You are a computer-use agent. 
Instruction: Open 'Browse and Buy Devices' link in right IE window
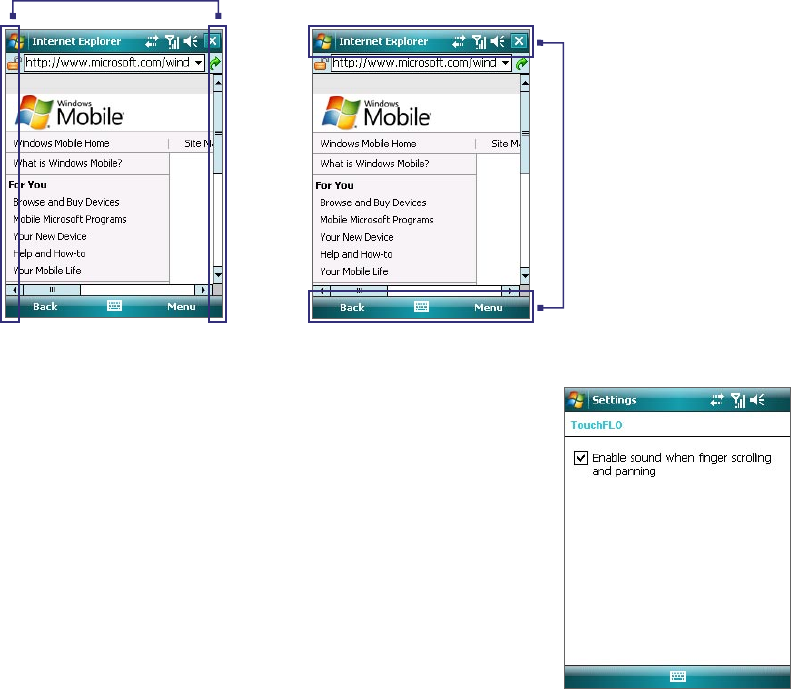(373, 203)
